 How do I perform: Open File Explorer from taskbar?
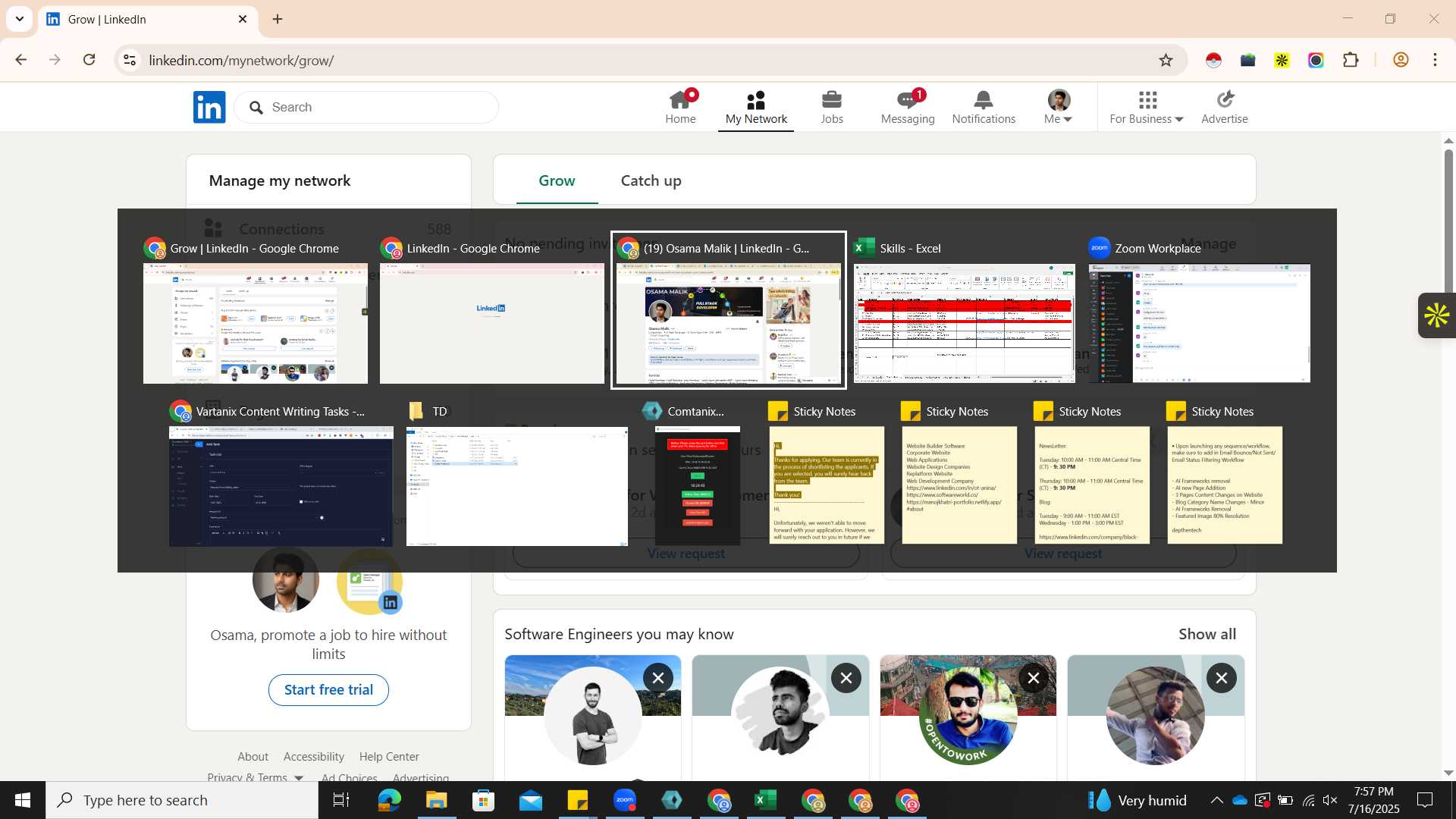(x=436, y=800)
